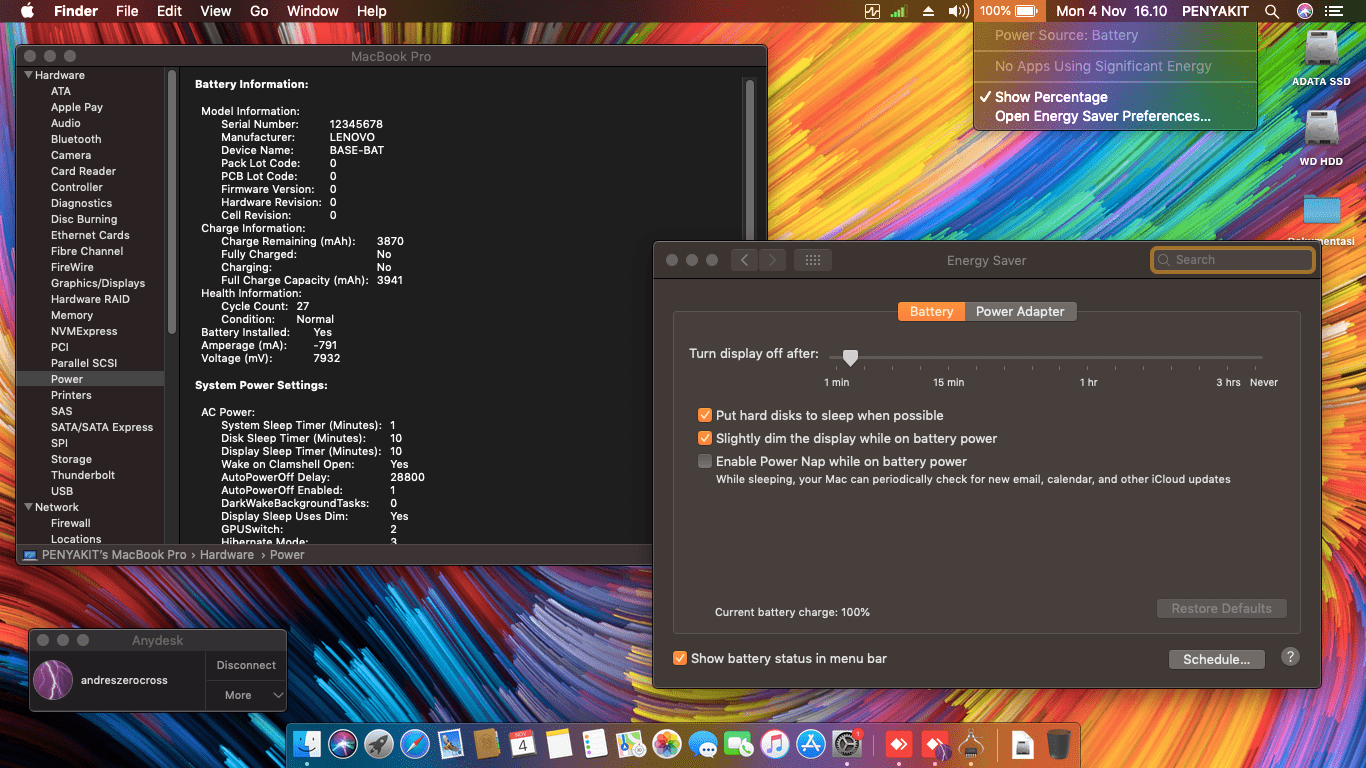Viewport: 1366px width, 768px height.
Task: Enable Power Nap while on battery power
Action: [705, 461]
